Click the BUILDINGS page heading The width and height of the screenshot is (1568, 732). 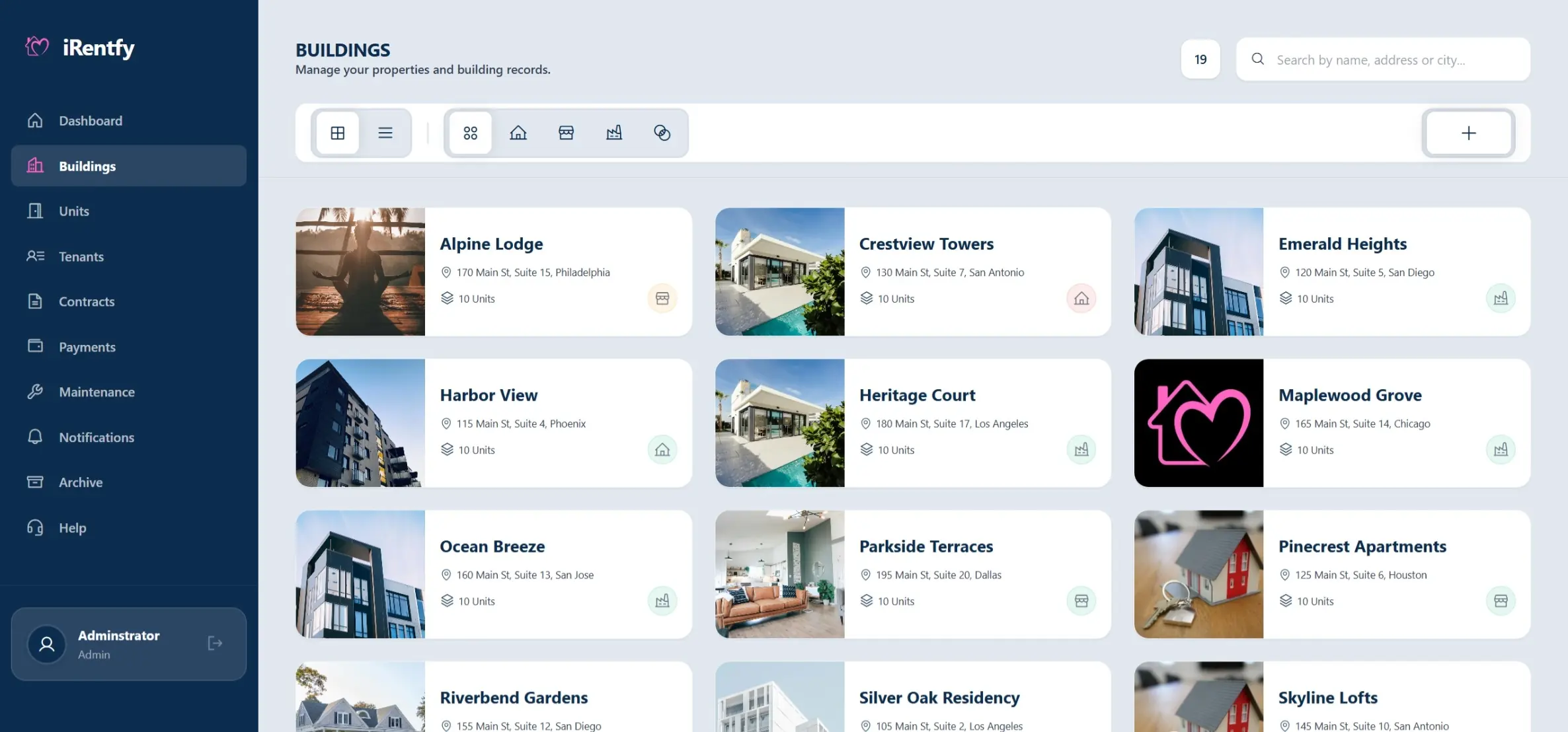click(x=343, y=50)
